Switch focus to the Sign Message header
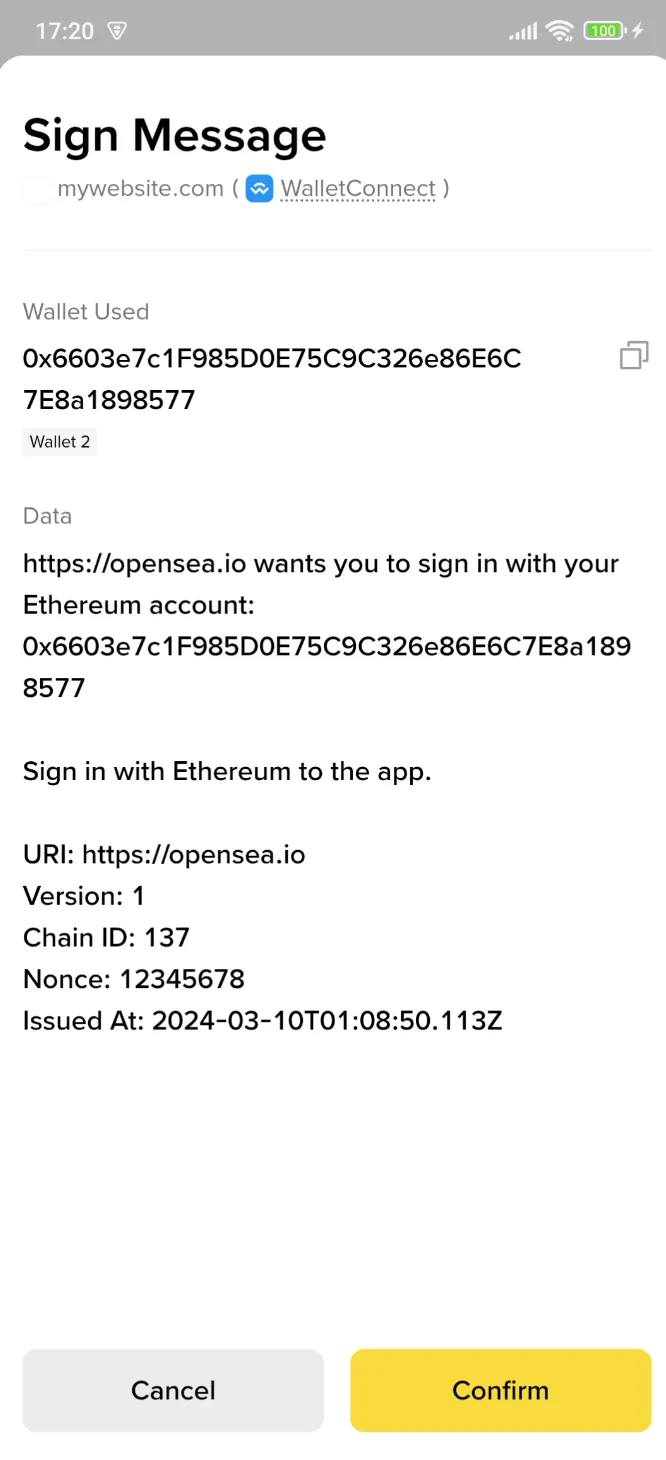Viewport: 666px width, 1460px height. coord(174,135)
